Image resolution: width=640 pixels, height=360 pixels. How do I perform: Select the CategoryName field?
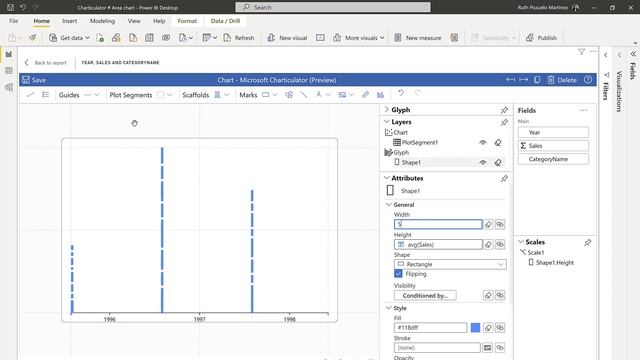[553, 159]
